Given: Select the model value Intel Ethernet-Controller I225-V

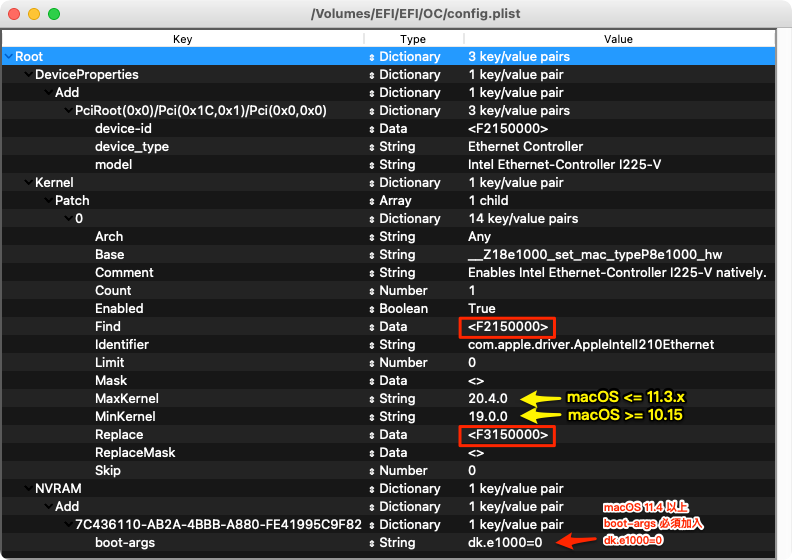Looking at the screenshot, I should tap(564, 165).
